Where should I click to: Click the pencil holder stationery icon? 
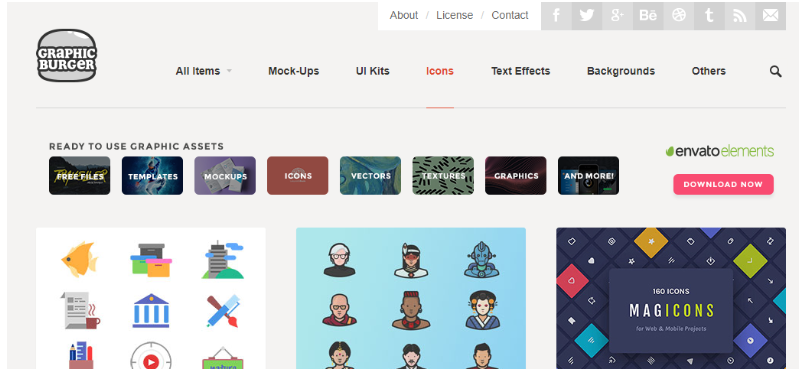pyautogui.click(x=81, y=355)
